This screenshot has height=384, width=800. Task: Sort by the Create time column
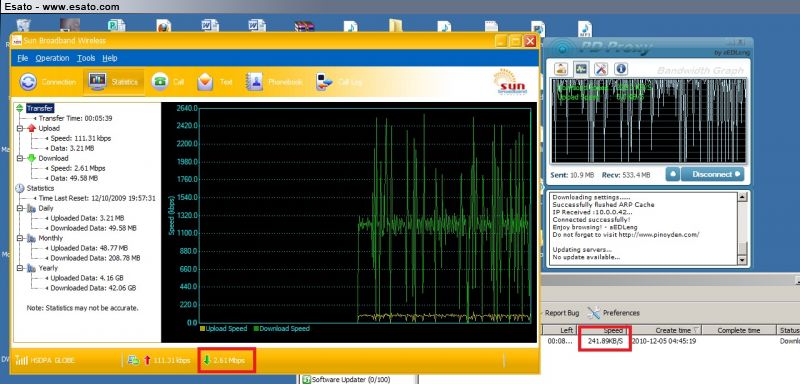(664, 330)
